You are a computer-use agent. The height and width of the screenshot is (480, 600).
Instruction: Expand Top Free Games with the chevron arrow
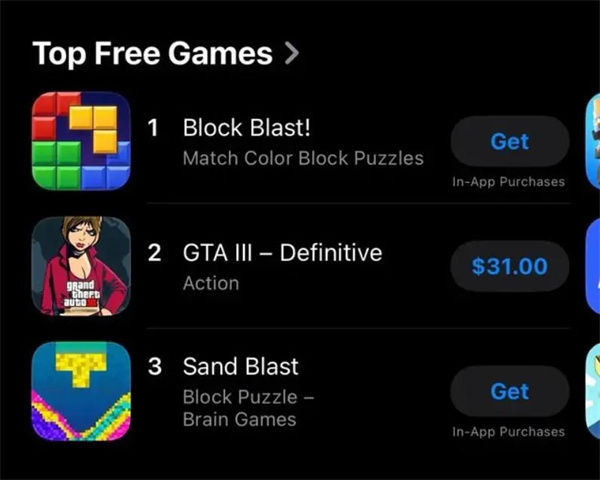pyautogui.click(x=292, y=54)
